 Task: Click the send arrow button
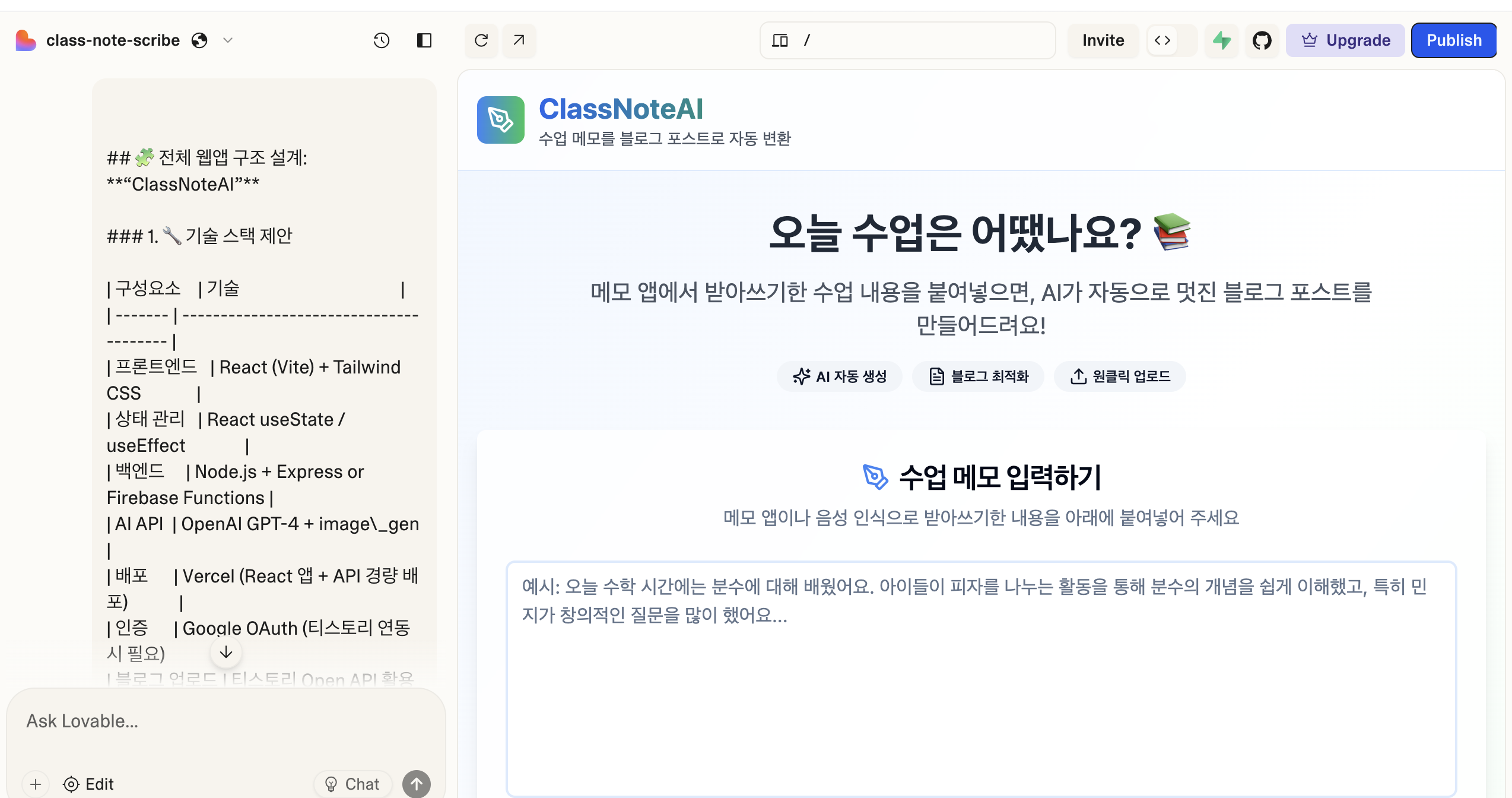[417, 784]
